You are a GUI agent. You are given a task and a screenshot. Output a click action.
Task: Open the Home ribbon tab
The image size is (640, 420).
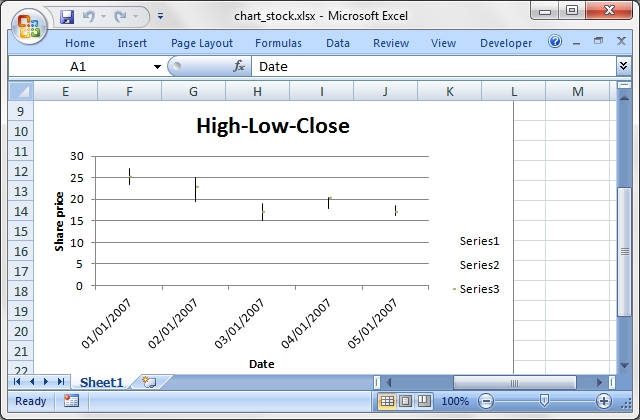click(x=80, y=43)
